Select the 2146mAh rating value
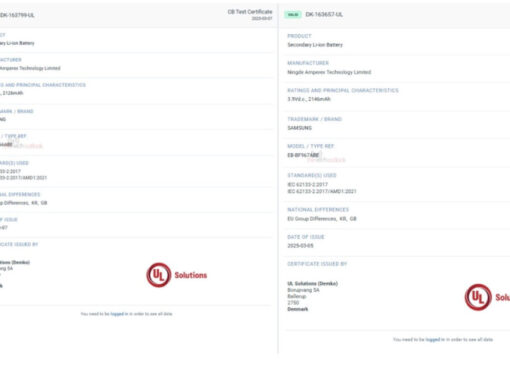 click(319, 99)
